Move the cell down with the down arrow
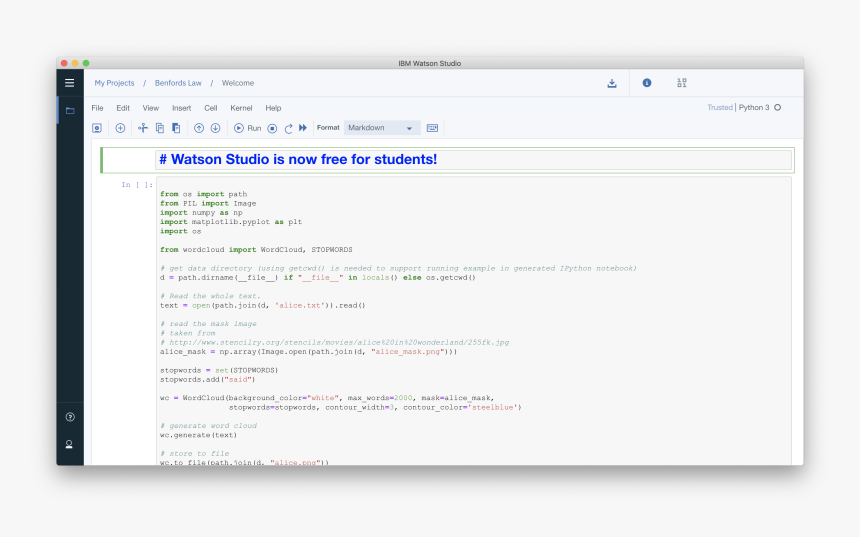Image resolution: width=860 pixels, height=537 pixels. tap(214, 128)
